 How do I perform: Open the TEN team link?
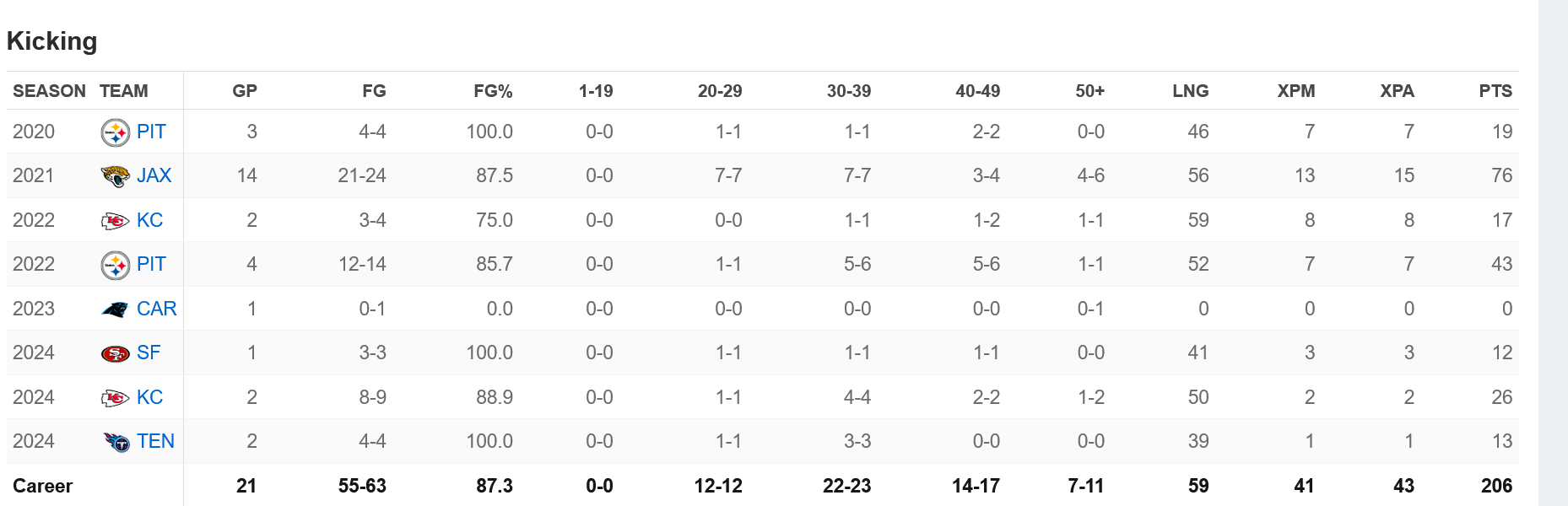tap(155, 441)
